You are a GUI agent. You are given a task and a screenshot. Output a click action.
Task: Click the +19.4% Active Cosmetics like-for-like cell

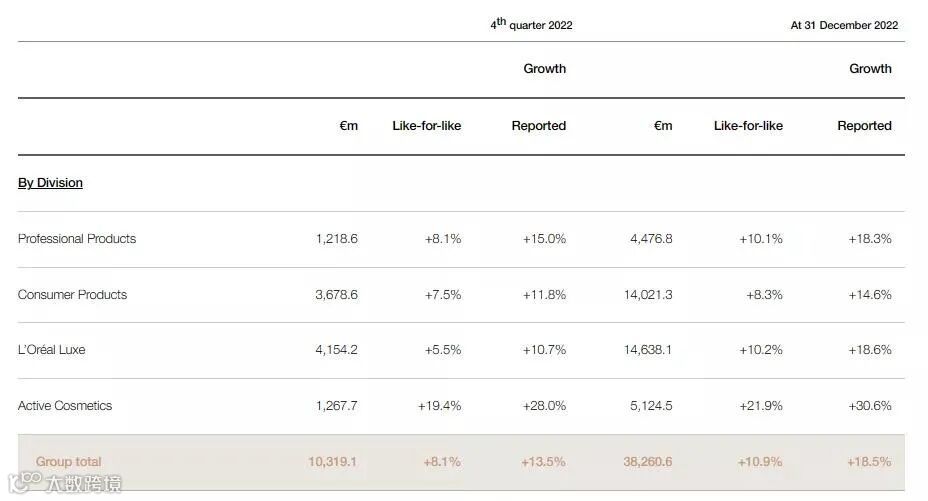[x=439, y=406]
